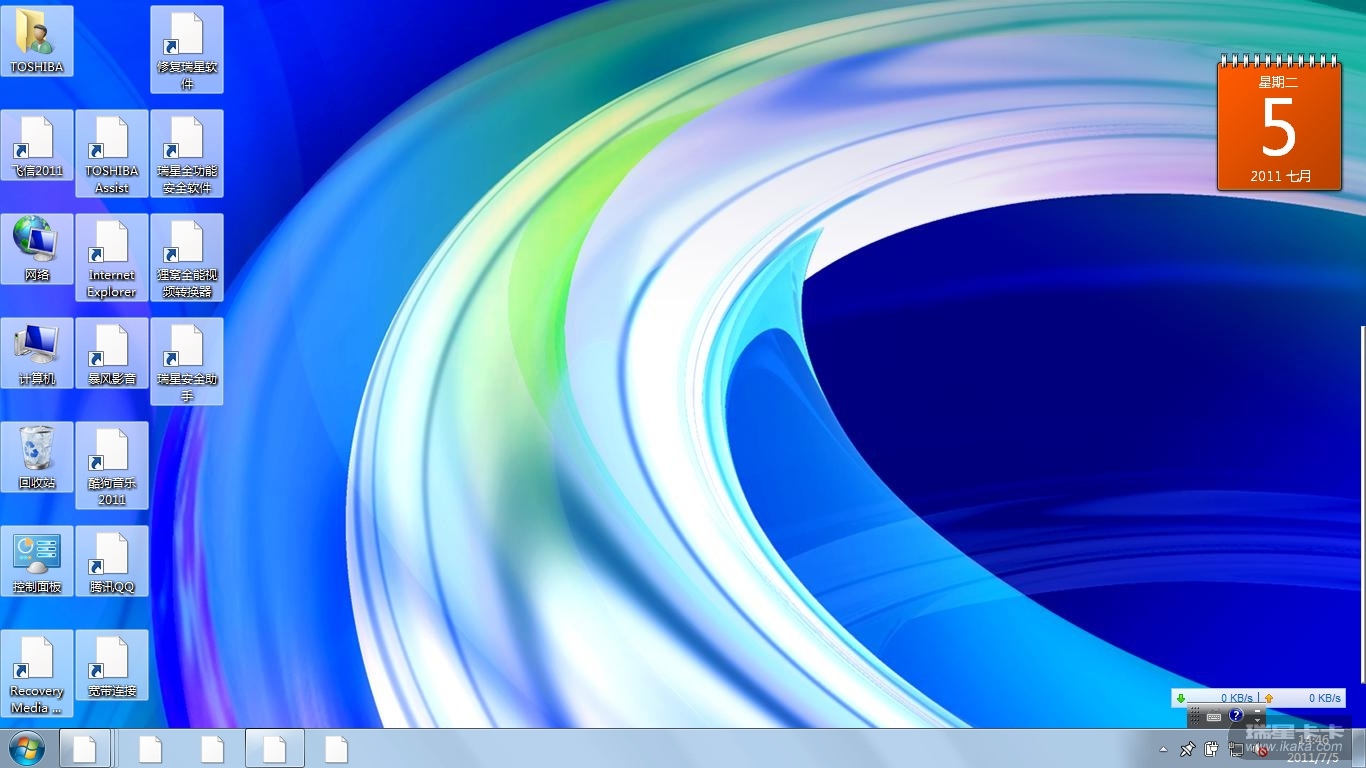Viewport: 1366px width, 768px height.
Task: Select the 腾讯QQ desktop shortcut
Action: pos(111,561)
